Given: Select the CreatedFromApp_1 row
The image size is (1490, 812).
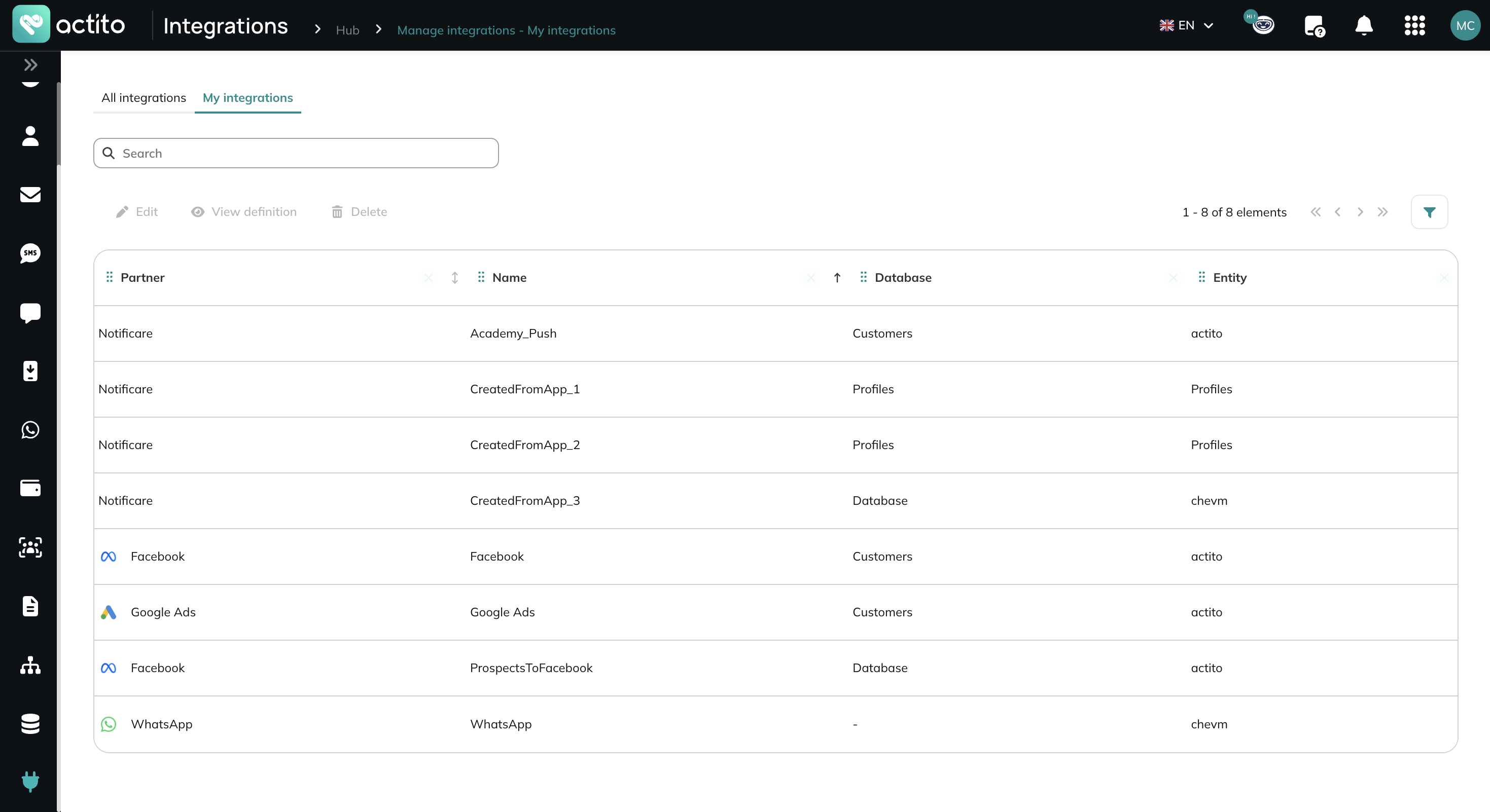Looking at the screenshot, I should 775,390.
